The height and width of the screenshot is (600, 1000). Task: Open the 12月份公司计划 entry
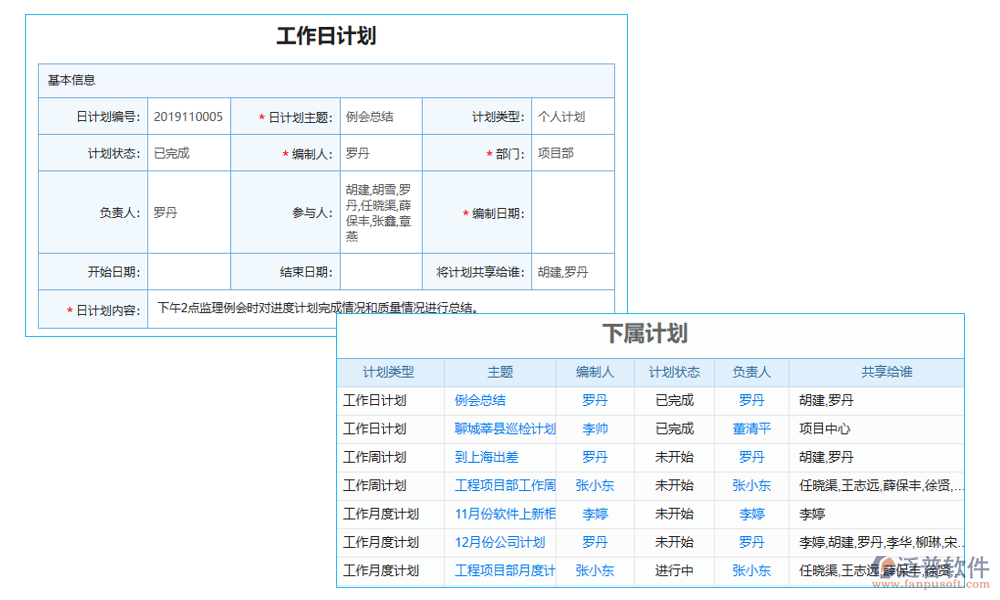(498, 542)
